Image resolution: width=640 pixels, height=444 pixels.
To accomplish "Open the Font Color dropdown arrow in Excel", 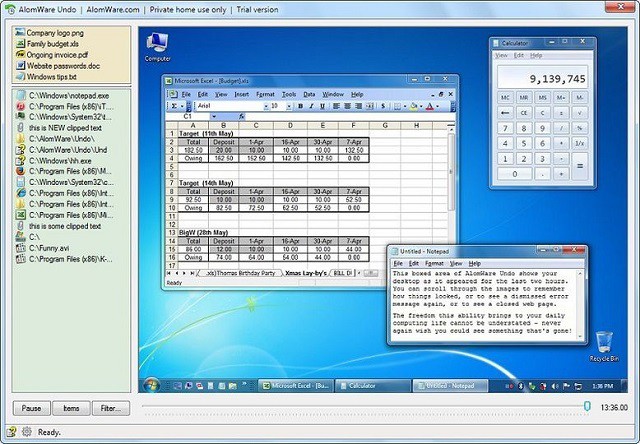I will click(437, 106).
